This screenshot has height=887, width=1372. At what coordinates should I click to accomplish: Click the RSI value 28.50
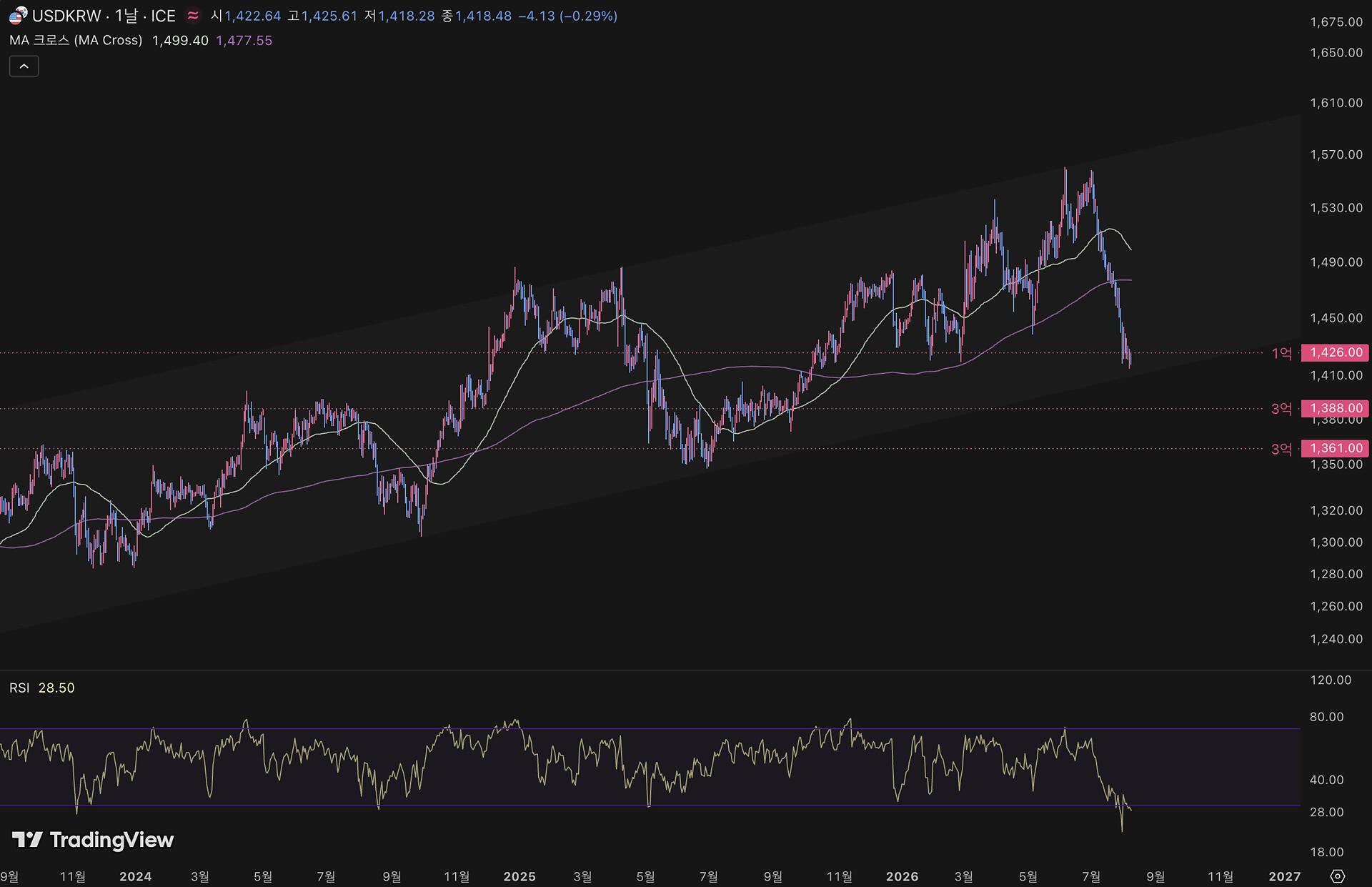pos(56,688)
